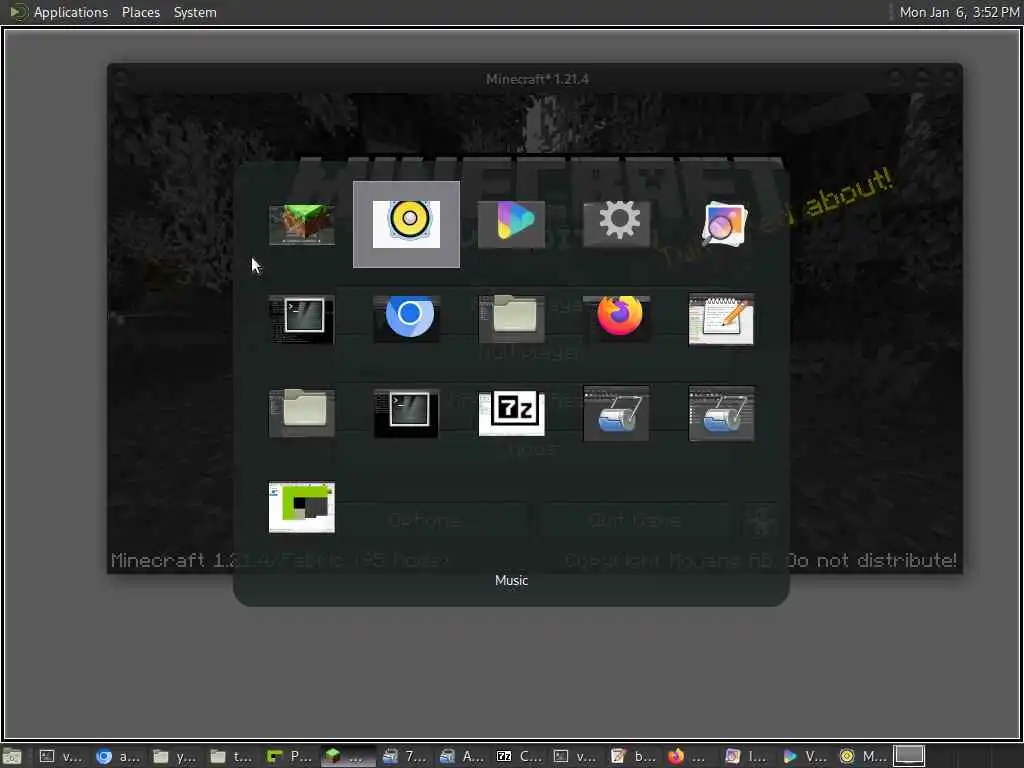Viewport: 1024px width, 768px height.
Task: Pick the folder icon above the green thumbnail
Action: [302, 413]
